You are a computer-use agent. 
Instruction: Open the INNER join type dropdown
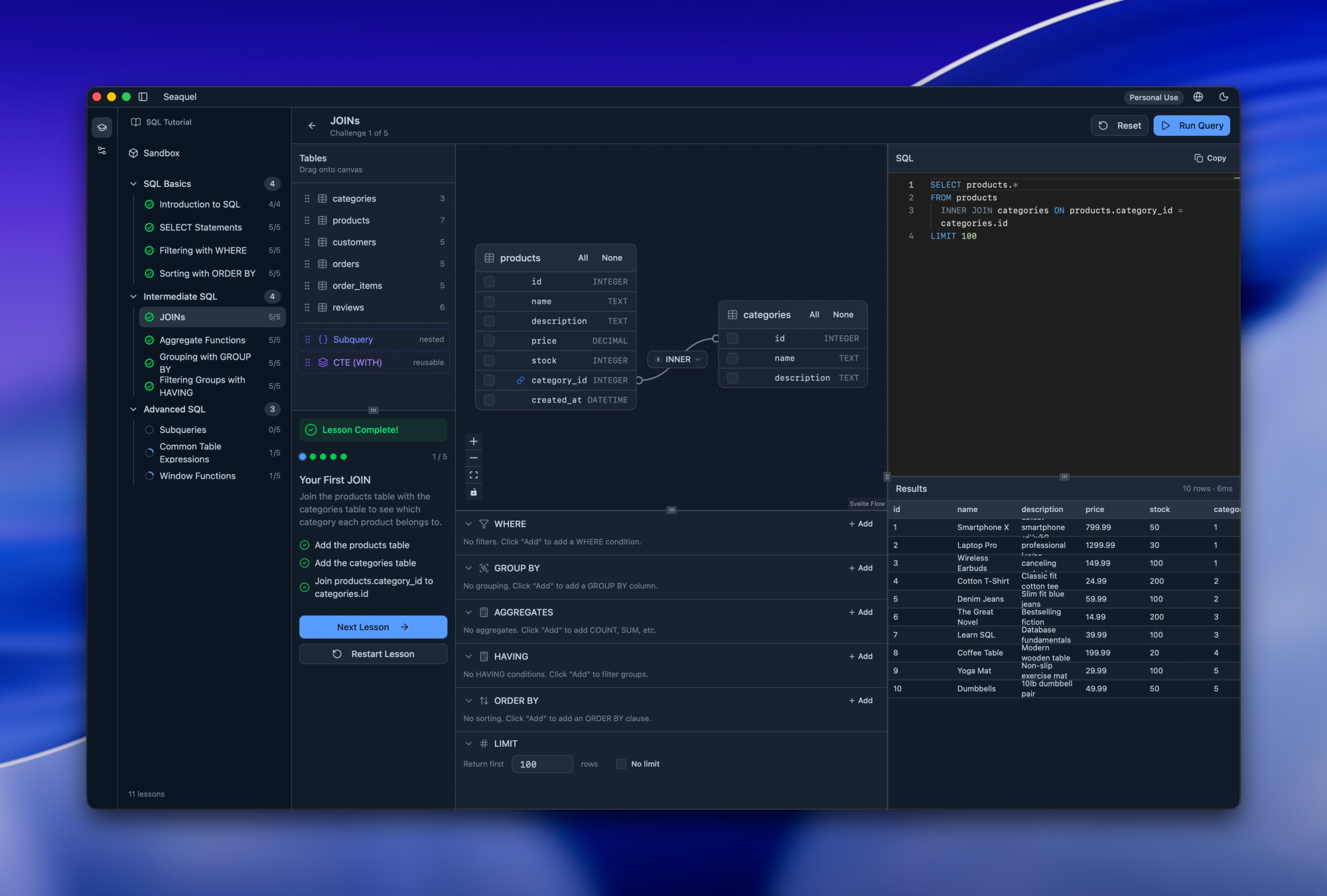click(x=677, y=359)
